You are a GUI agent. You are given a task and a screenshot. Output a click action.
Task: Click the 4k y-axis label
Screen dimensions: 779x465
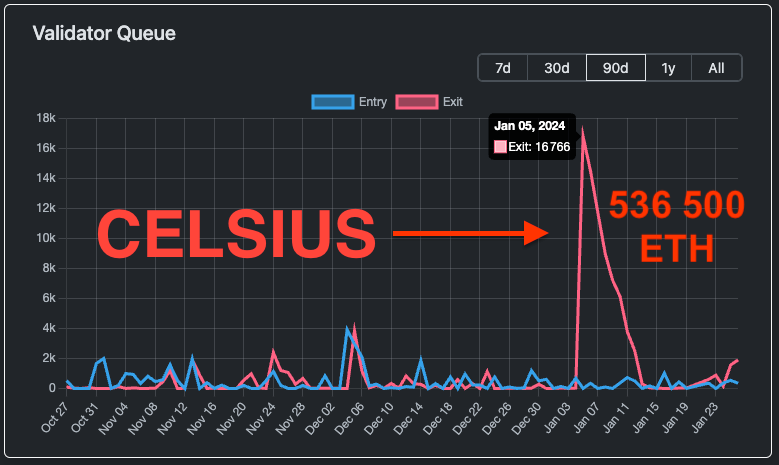49,328
